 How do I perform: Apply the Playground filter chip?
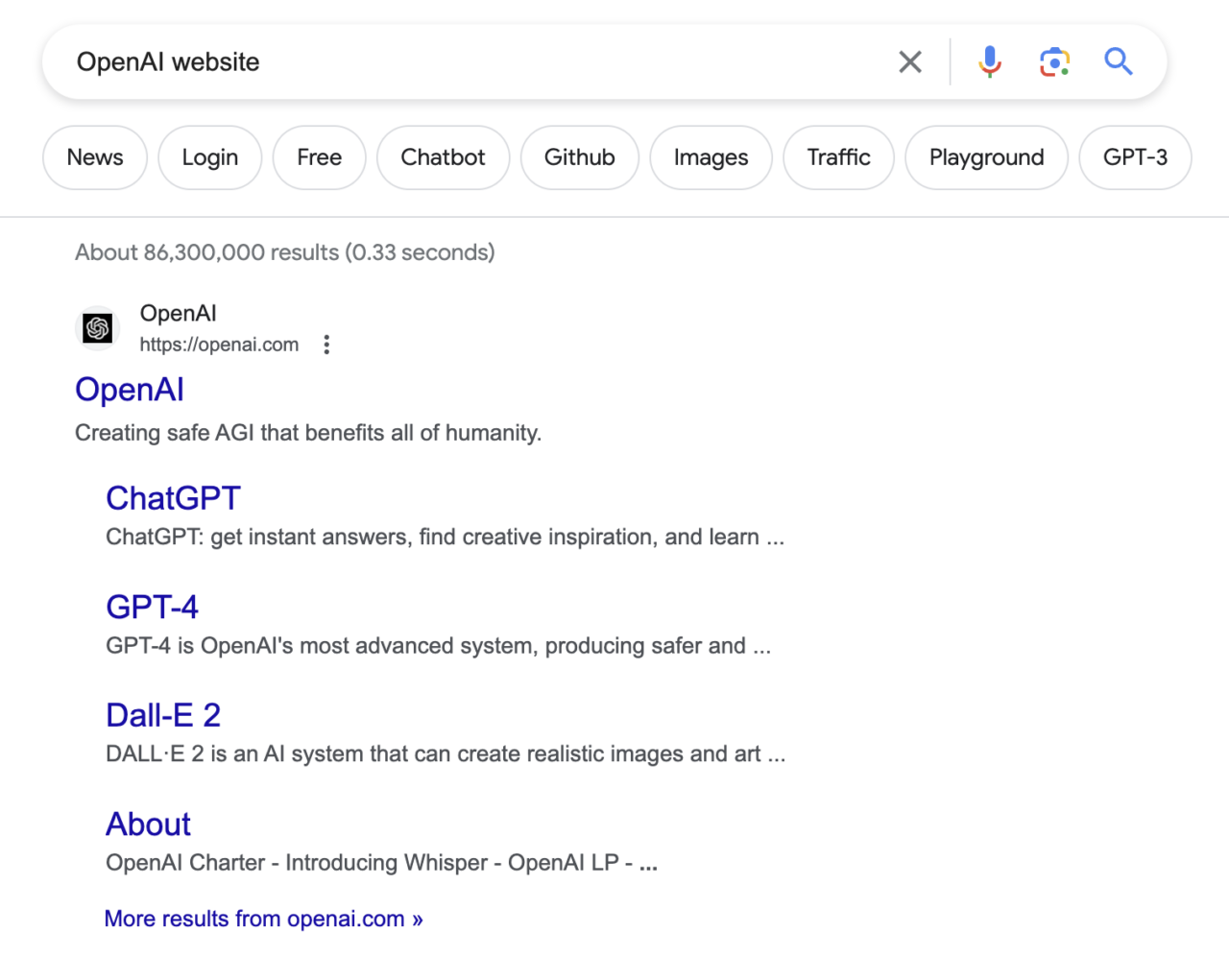987,157
